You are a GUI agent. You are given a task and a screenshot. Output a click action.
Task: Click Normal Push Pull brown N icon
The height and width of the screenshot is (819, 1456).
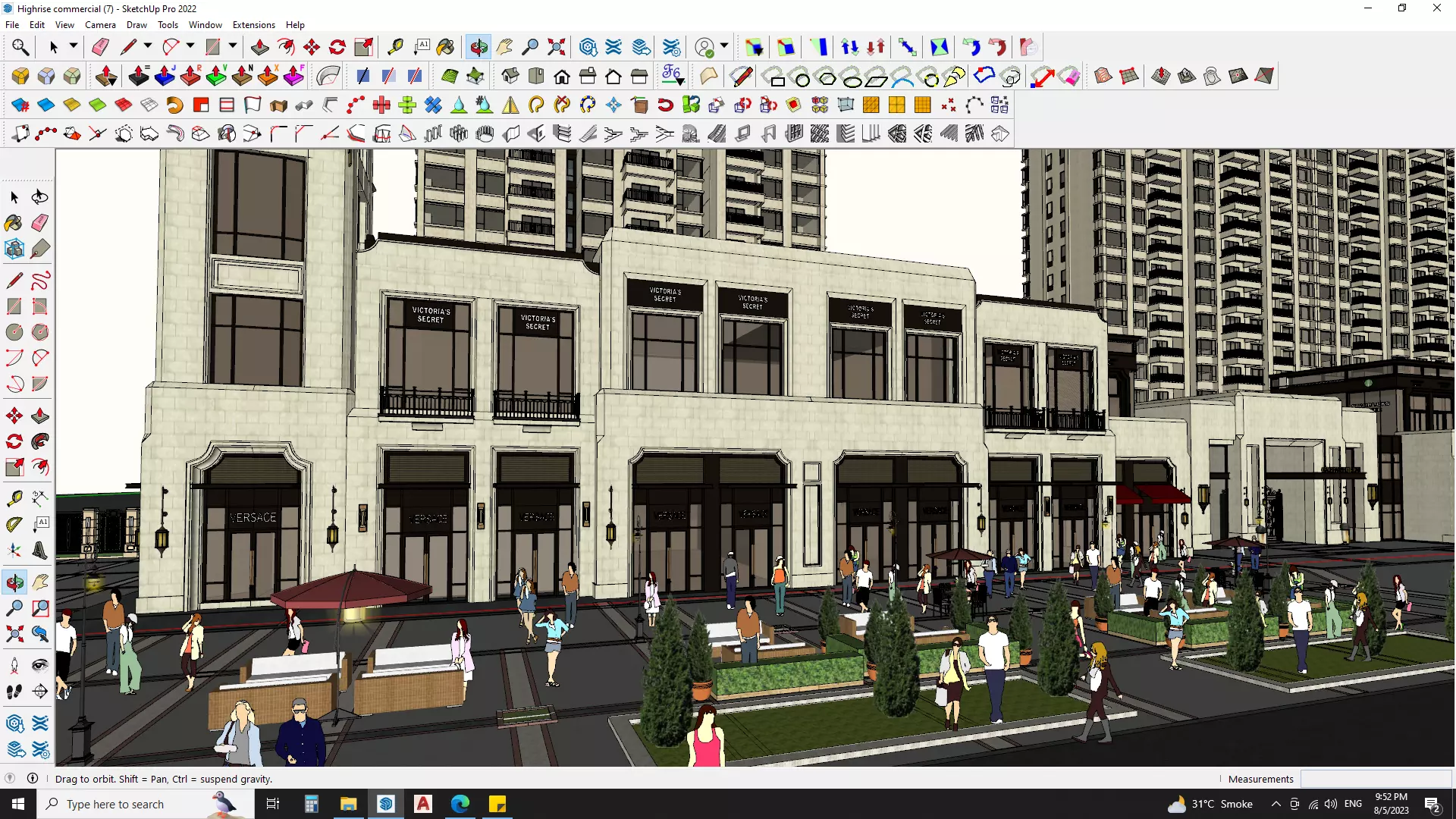point(242,76)
